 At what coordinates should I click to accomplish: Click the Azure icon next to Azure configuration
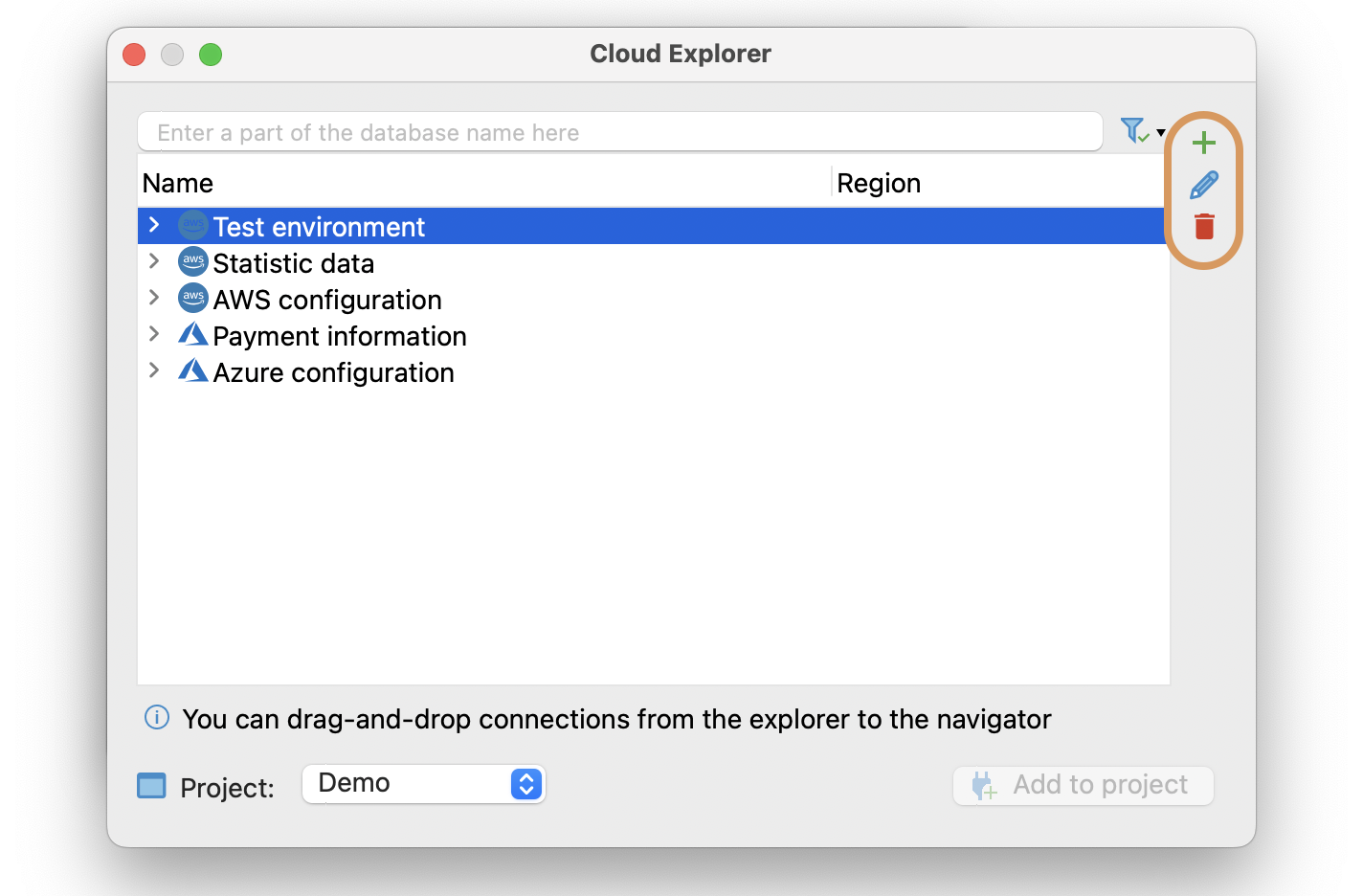pos(192,370)
